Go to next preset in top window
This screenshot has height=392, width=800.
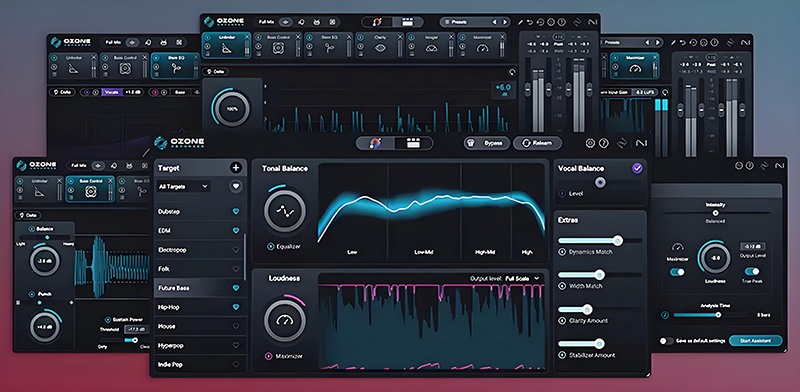pyautogui.click(x=505, y=22)
